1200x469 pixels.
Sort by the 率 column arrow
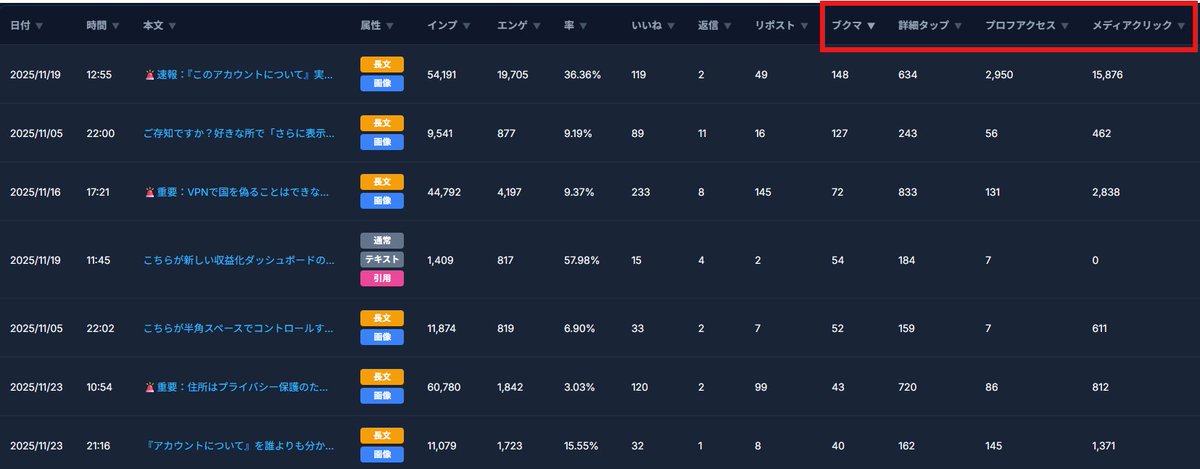[x=583, y=25]
